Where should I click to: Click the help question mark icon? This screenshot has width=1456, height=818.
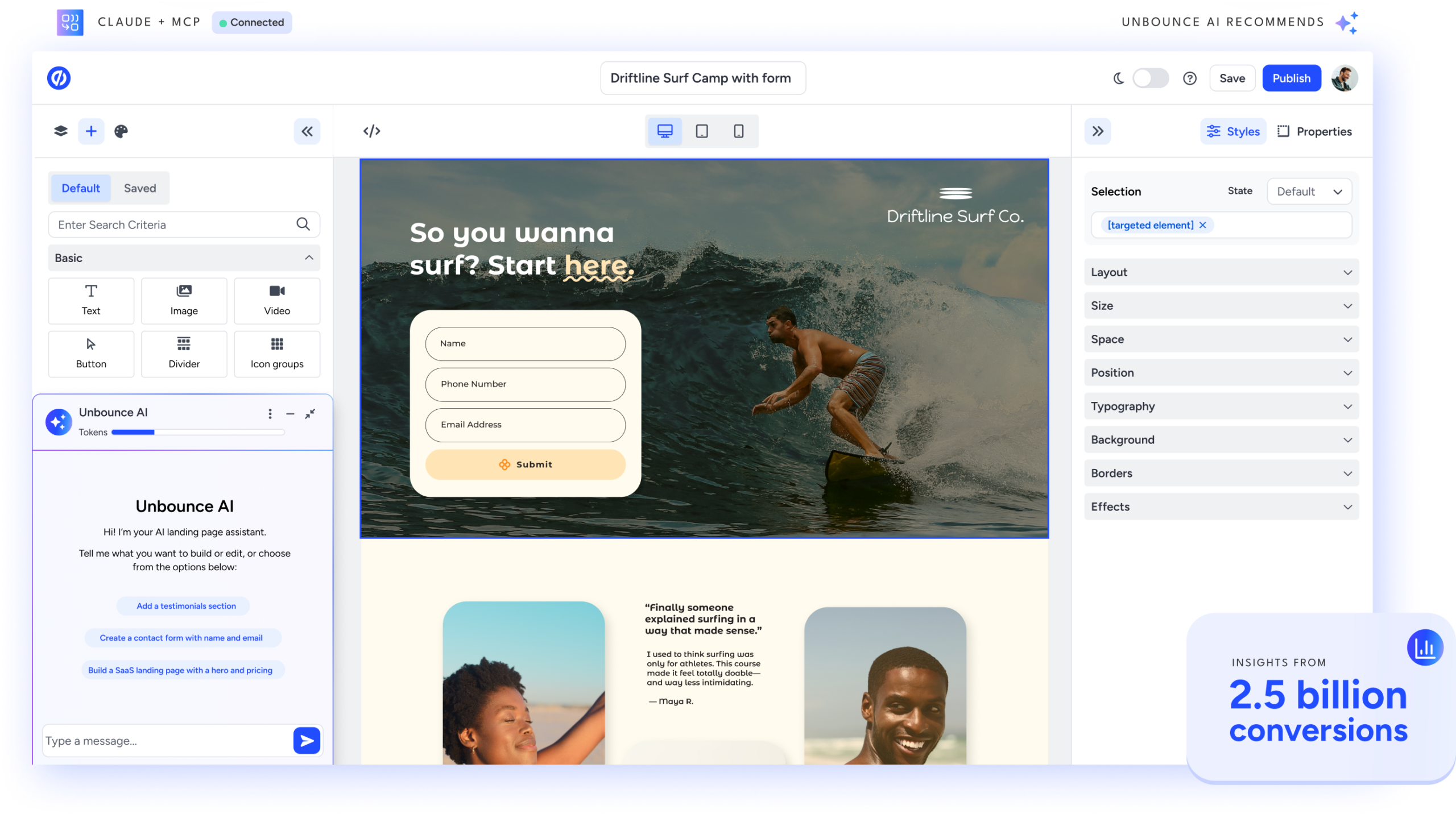[1189, 78]
